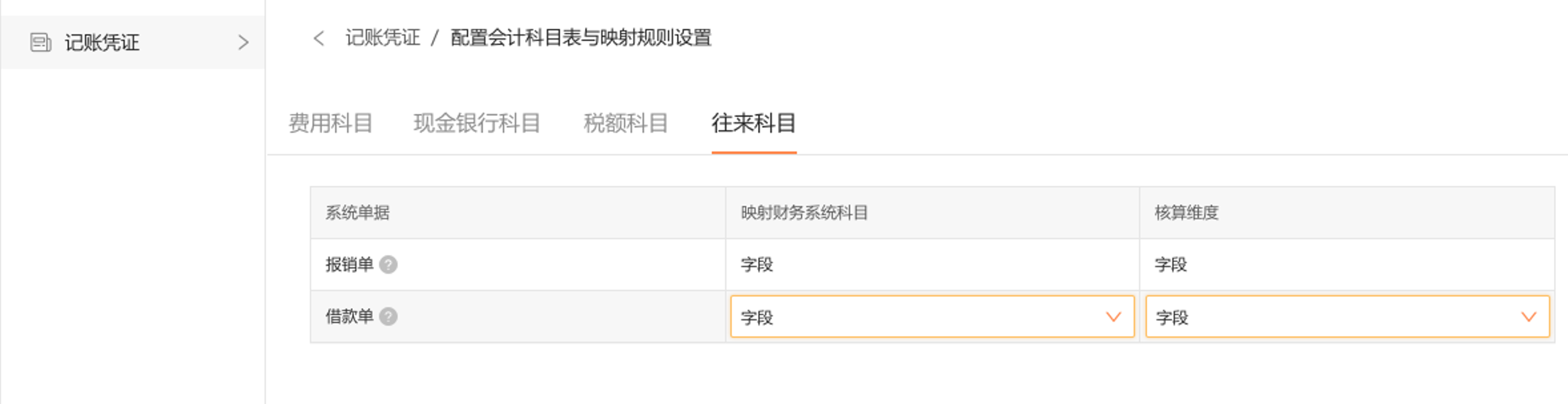The image size is (1568, 404).
Task: Switch to the 费用科目 tab
Action: pyautogui.click(x=332, y=124)
